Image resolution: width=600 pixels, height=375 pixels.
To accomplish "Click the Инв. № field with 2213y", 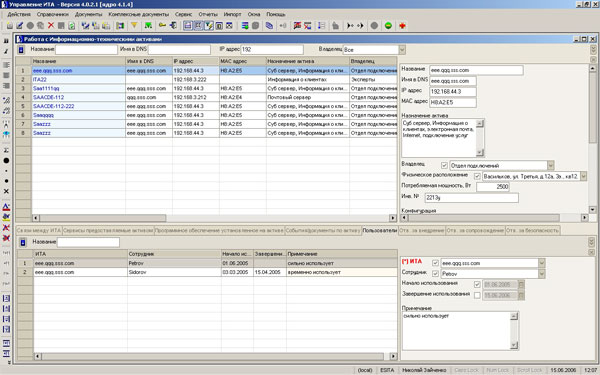I will tap(471, 198).
